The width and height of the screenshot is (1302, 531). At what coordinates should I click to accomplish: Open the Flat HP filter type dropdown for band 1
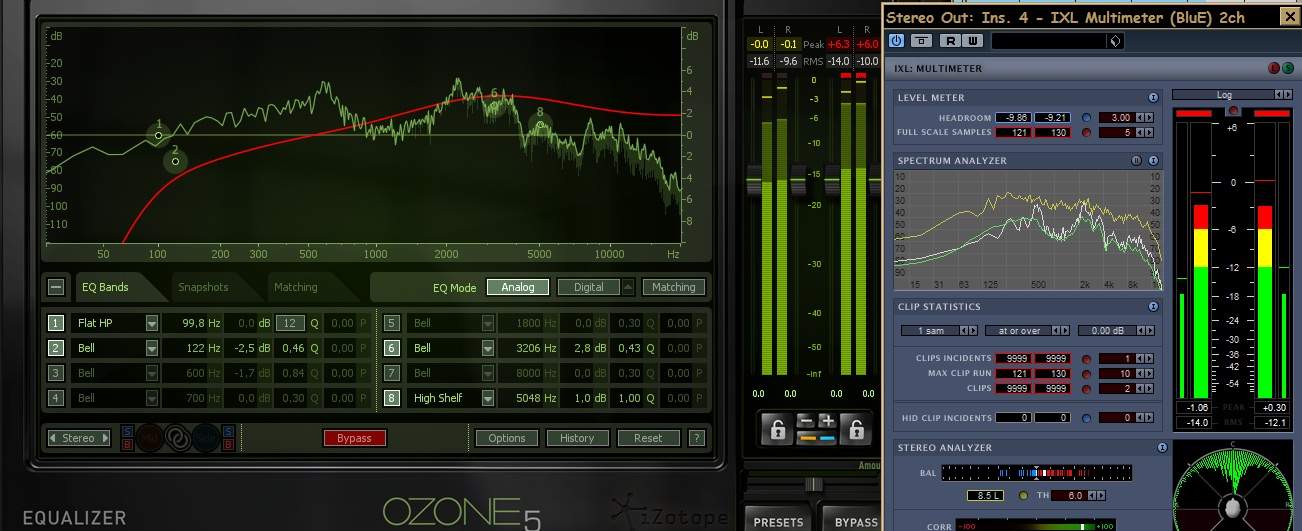click(152, 323)
